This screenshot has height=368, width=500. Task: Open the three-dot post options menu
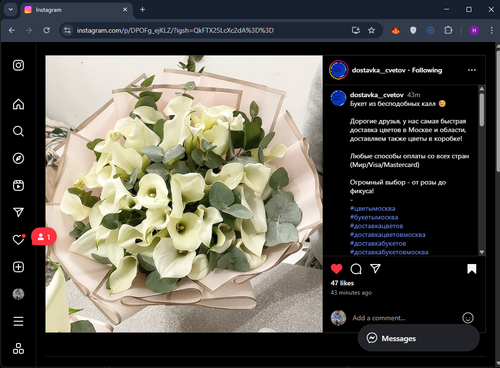(472, 70)
